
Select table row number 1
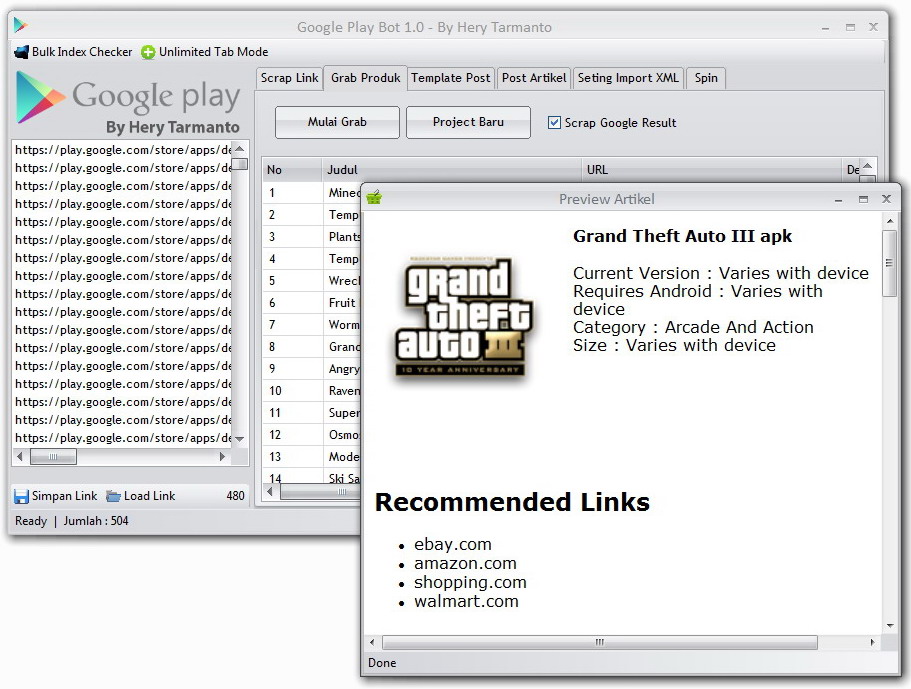click(x=311, y=192)
